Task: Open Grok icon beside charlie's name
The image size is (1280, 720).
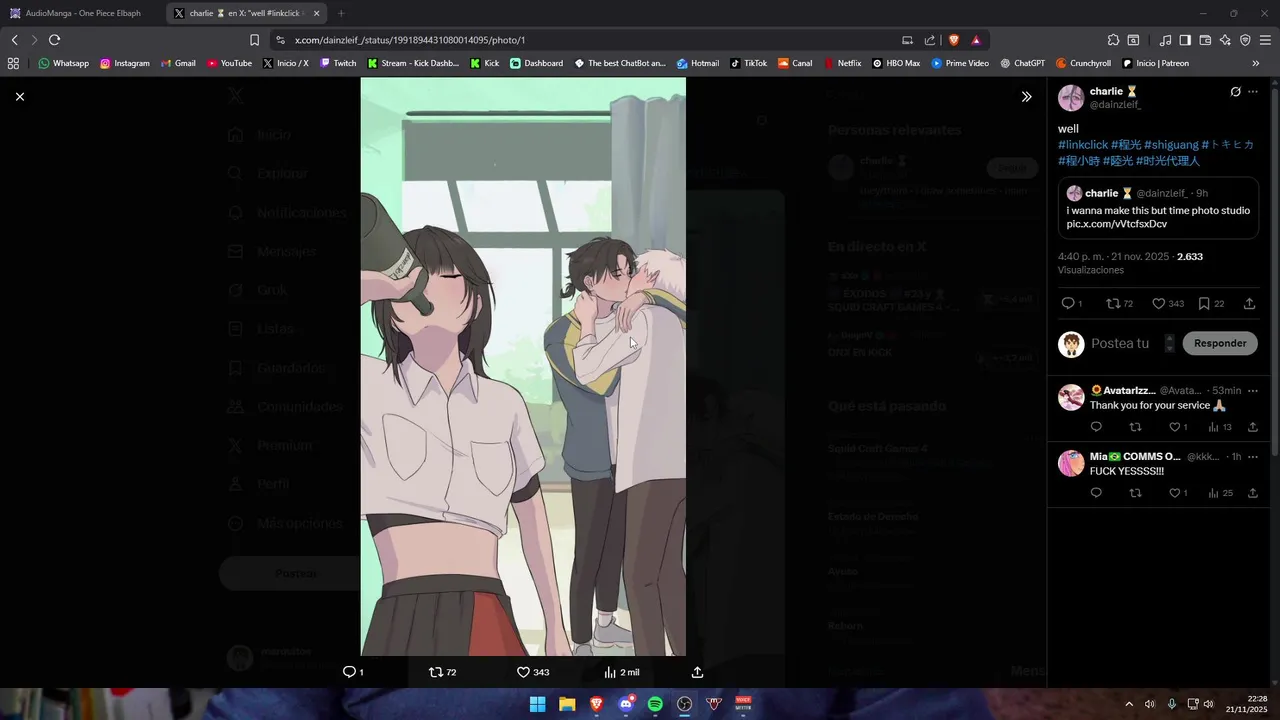Action: [1235, 92]
